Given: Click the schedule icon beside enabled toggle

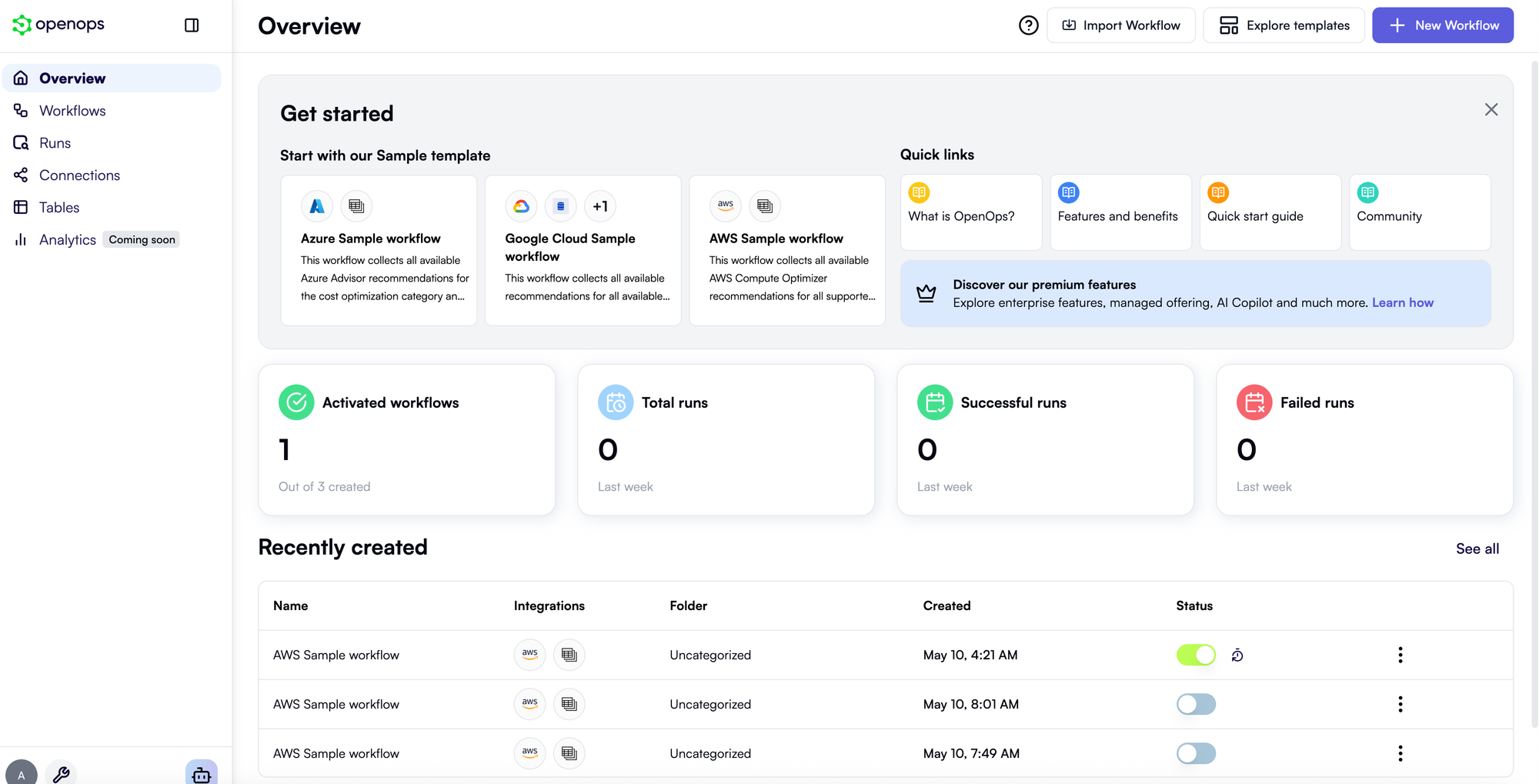Looking at the screenshot, I should point(1237,656).
